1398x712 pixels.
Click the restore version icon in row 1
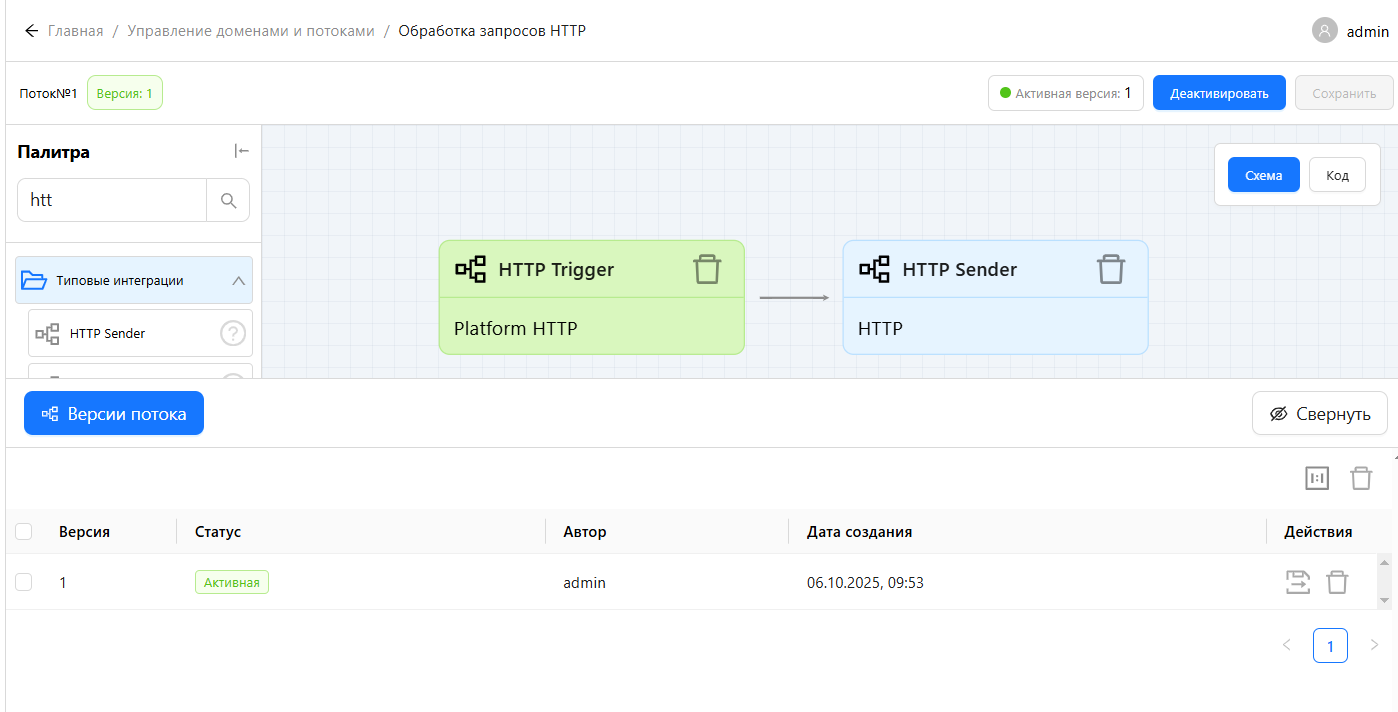(1297, 582)
